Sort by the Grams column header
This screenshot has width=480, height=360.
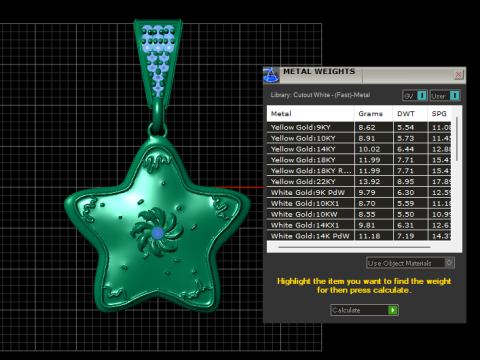tap(373, 114)
